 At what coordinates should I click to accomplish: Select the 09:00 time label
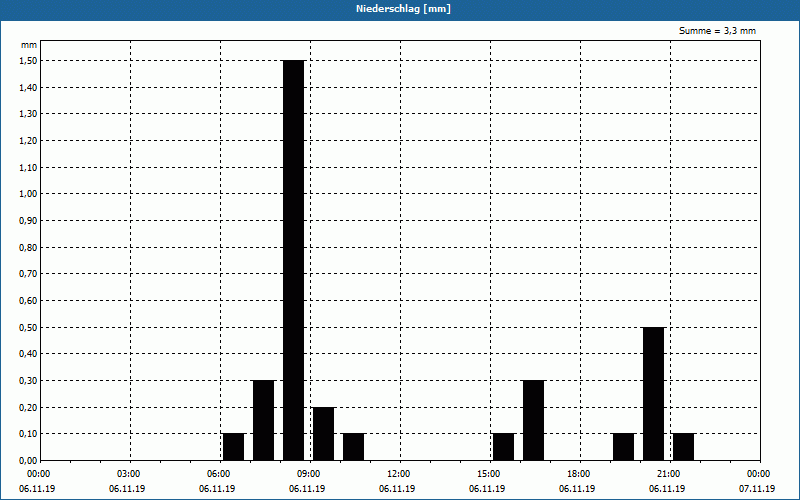coord(309,474)
